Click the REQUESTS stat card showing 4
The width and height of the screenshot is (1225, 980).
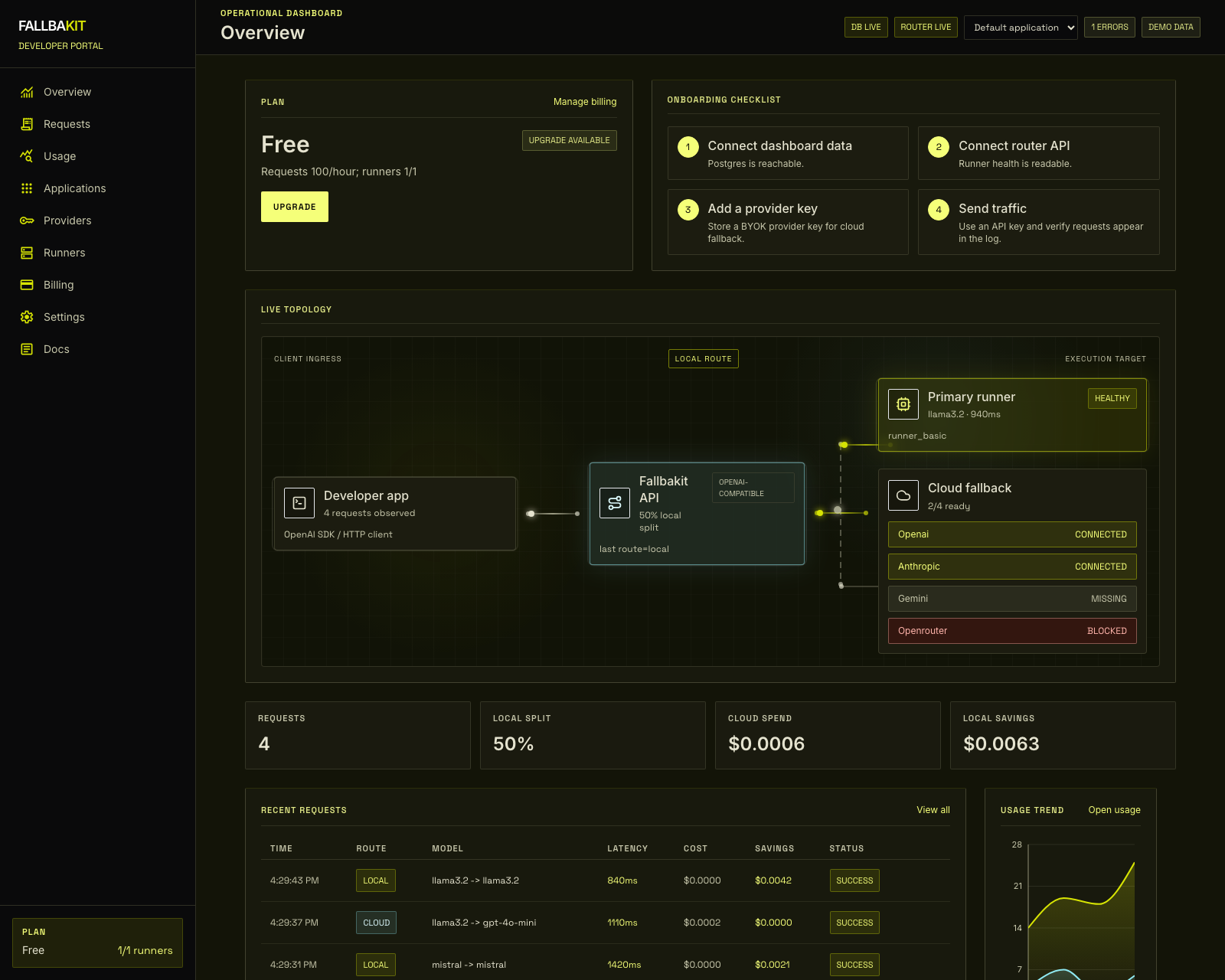pos(358,735)
